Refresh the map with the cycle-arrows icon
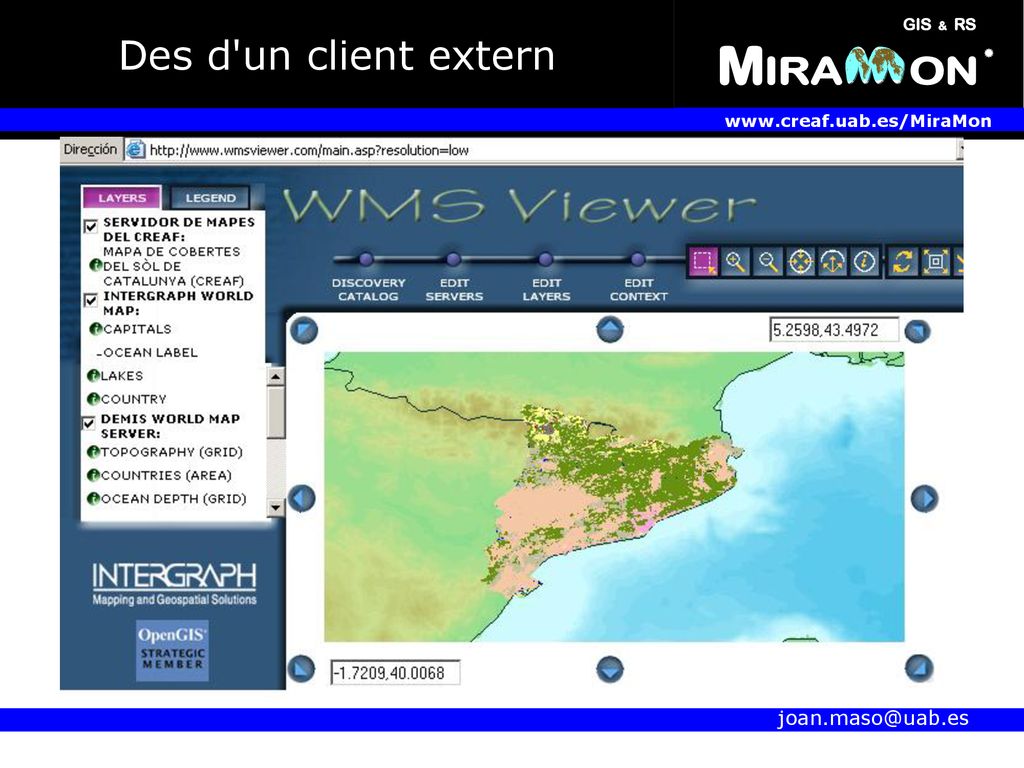 click(903, 261)
